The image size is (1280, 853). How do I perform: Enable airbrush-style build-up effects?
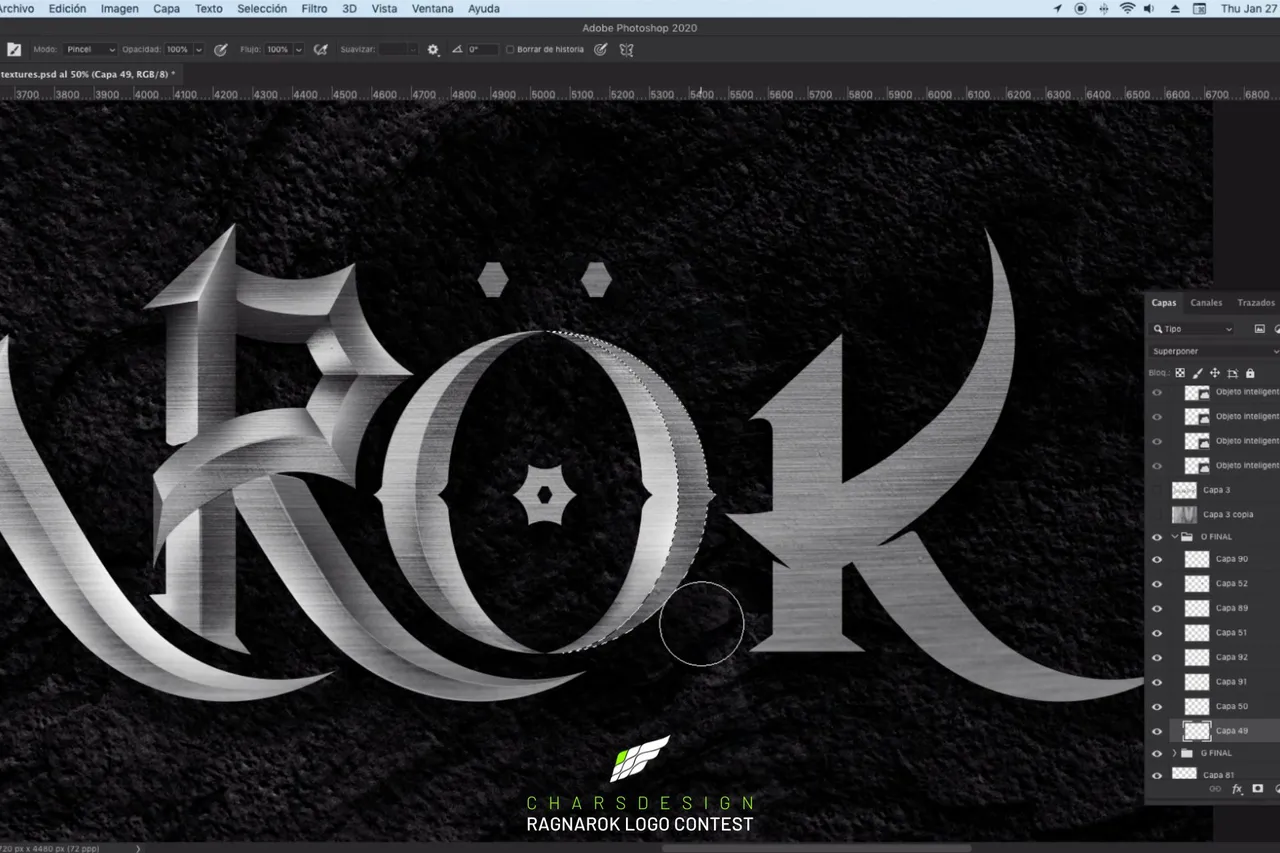pos(320,49)
